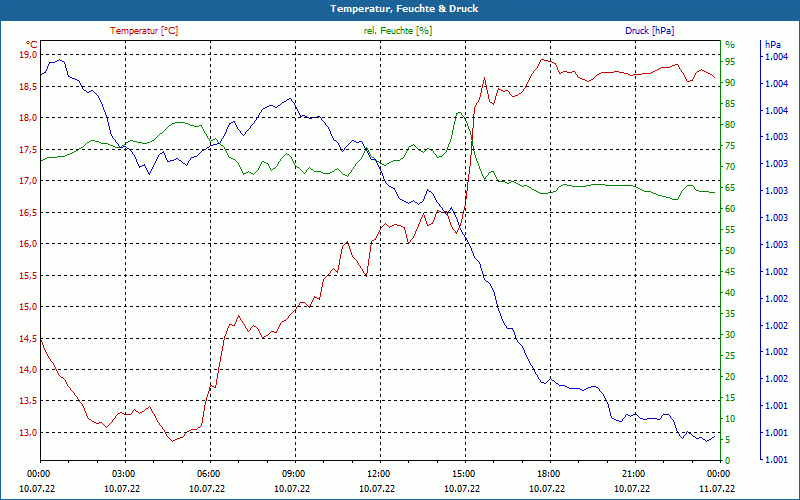The height and width of the screenshot is (500, 800).
Task: Click the "19,0" temperature axis value
Action: (x=28, y=55)
